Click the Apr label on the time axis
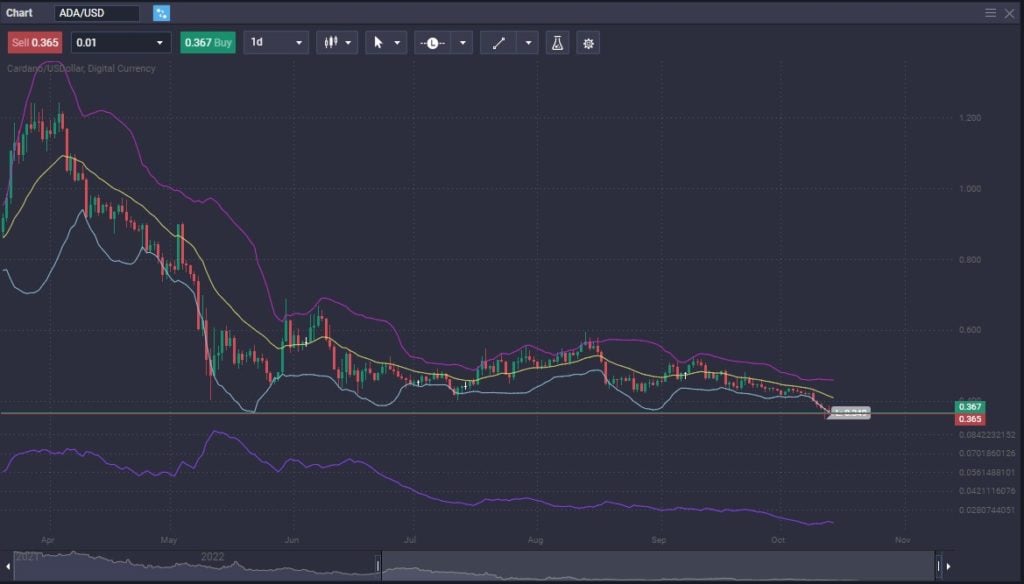The height and width of the screenshot is (584, 1024). click(48, 540)
